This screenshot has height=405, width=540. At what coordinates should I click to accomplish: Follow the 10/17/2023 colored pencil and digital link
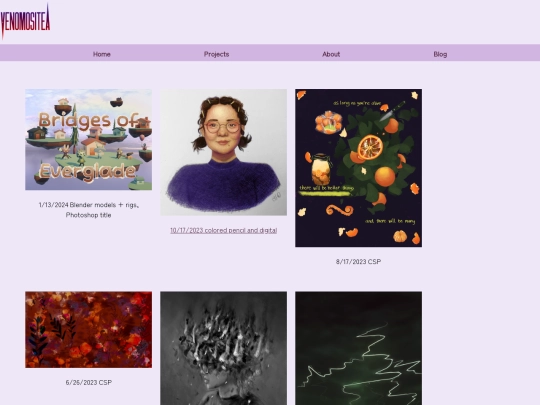pyautogui.click(x=224, y=230)
